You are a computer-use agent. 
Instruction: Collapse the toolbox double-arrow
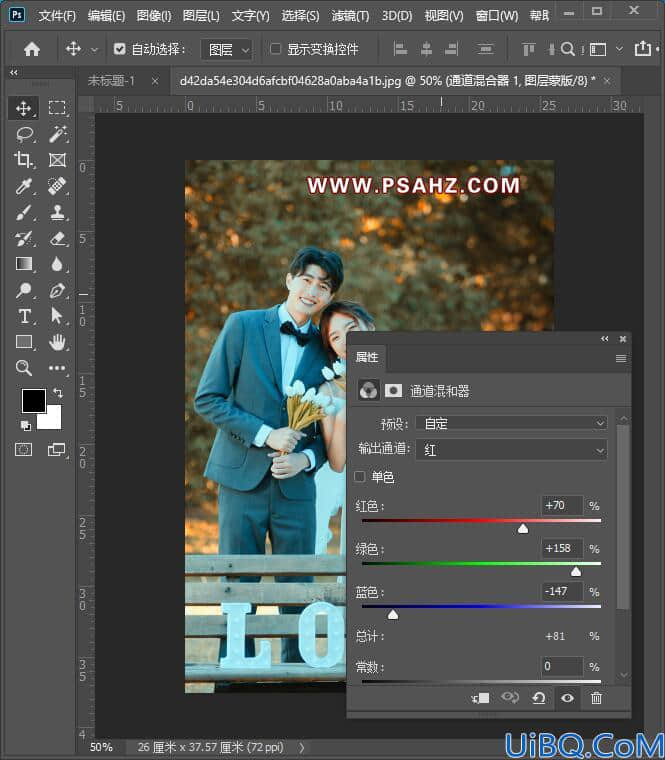14,73
